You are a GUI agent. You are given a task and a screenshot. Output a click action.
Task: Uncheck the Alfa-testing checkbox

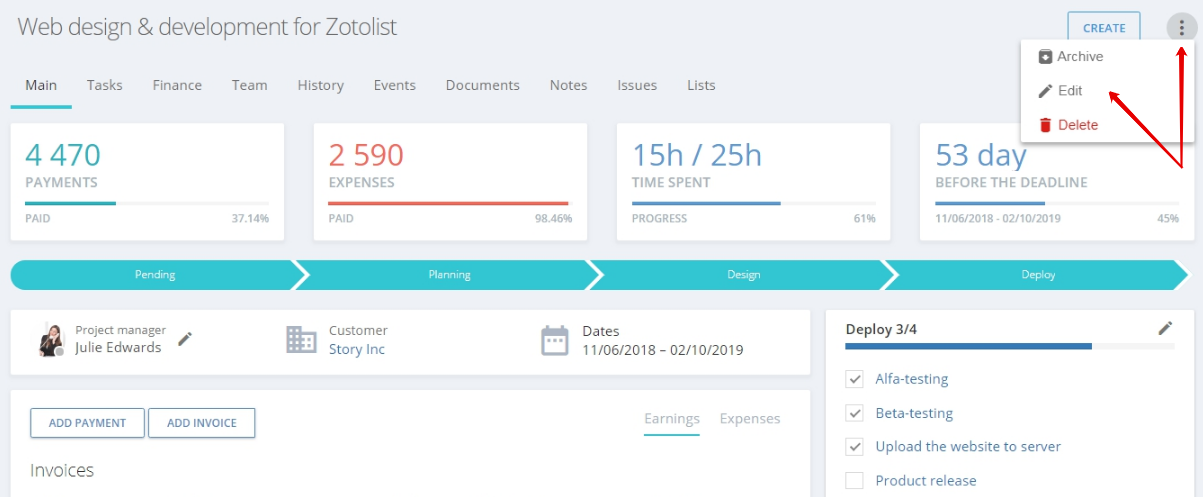(x=854, y=379)
